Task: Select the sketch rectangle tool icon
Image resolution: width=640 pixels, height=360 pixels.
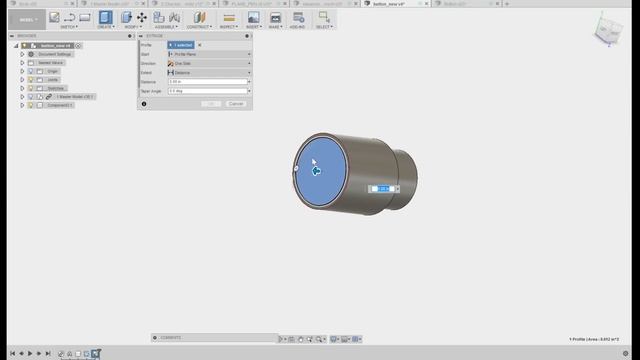Action: tap(84, 17)
